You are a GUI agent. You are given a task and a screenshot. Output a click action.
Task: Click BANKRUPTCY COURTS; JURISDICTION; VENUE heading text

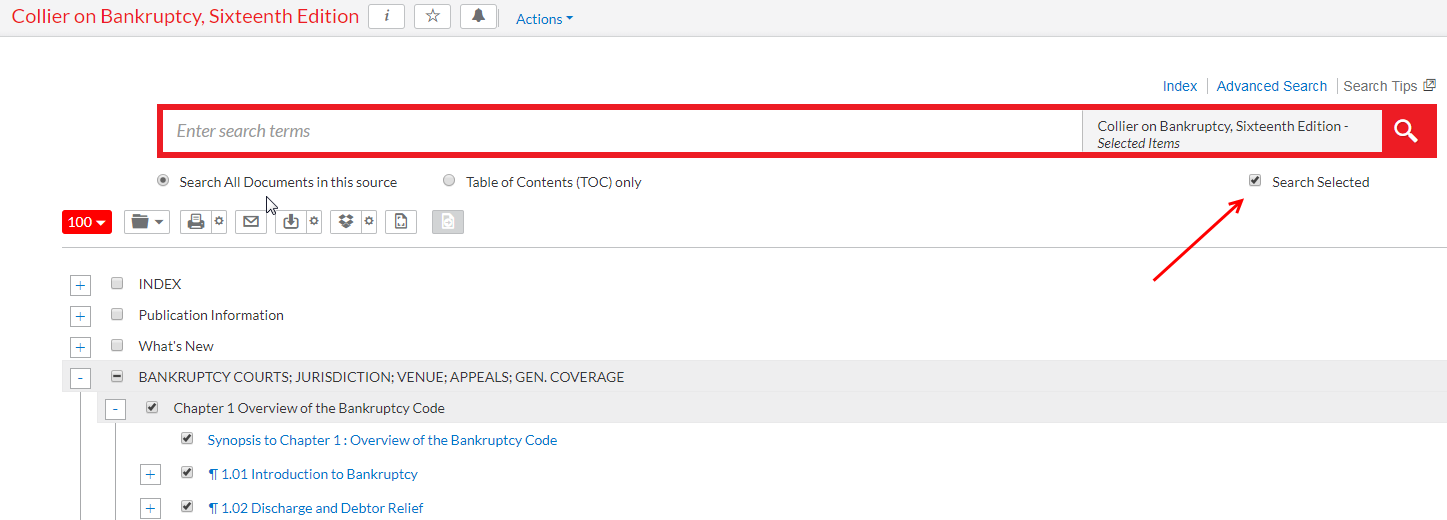pos(381,377)
